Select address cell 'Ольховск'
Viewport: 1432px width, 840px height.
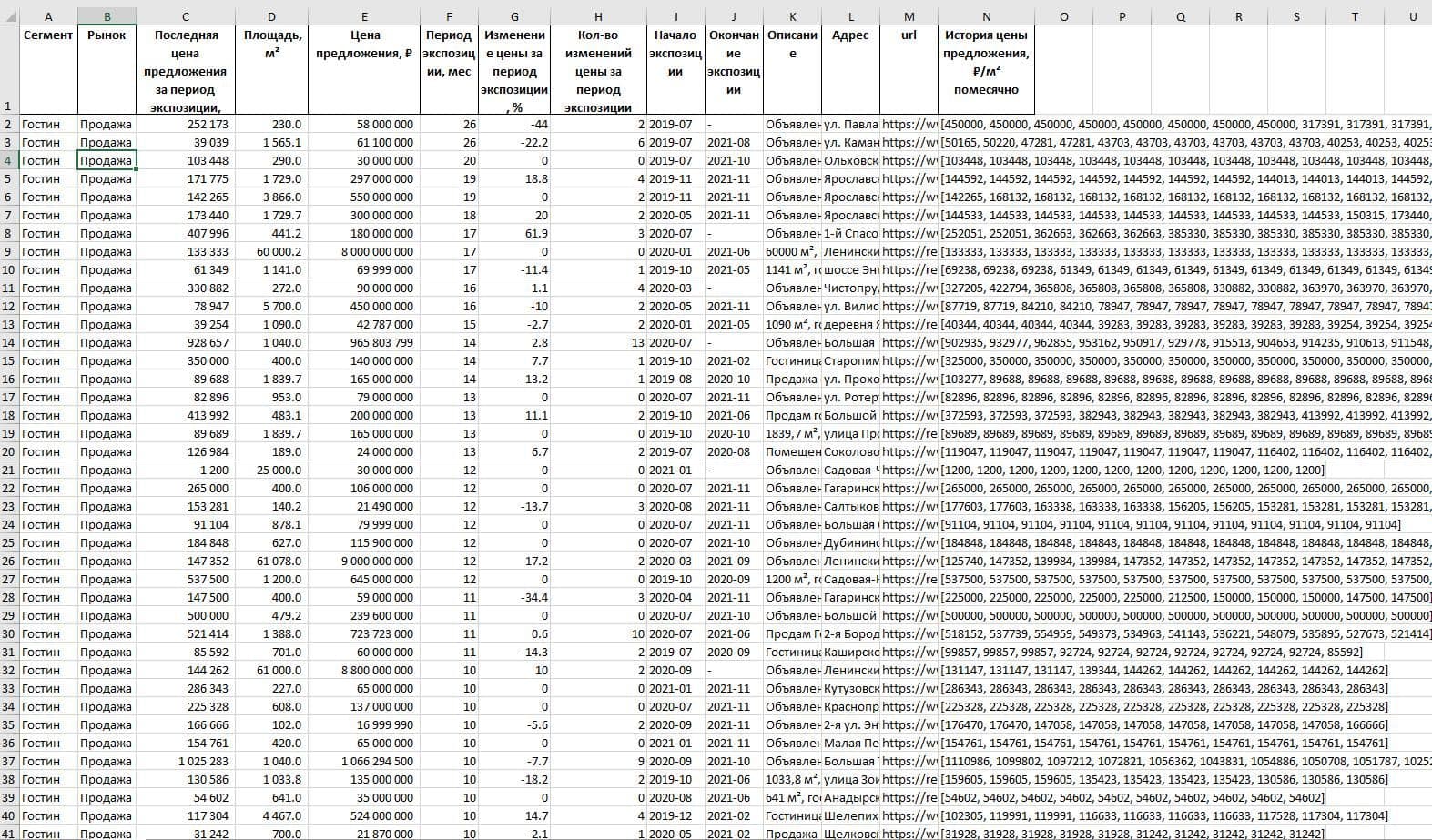coord(850,160)
